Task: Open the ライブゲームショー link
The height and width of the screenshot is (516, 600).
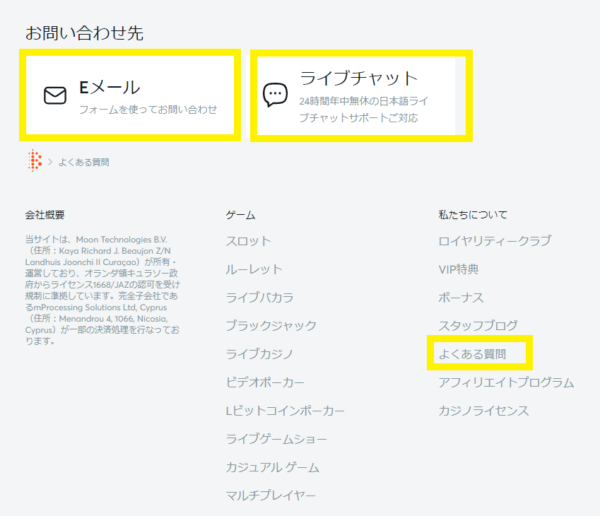Action: (x=274, y=438)
